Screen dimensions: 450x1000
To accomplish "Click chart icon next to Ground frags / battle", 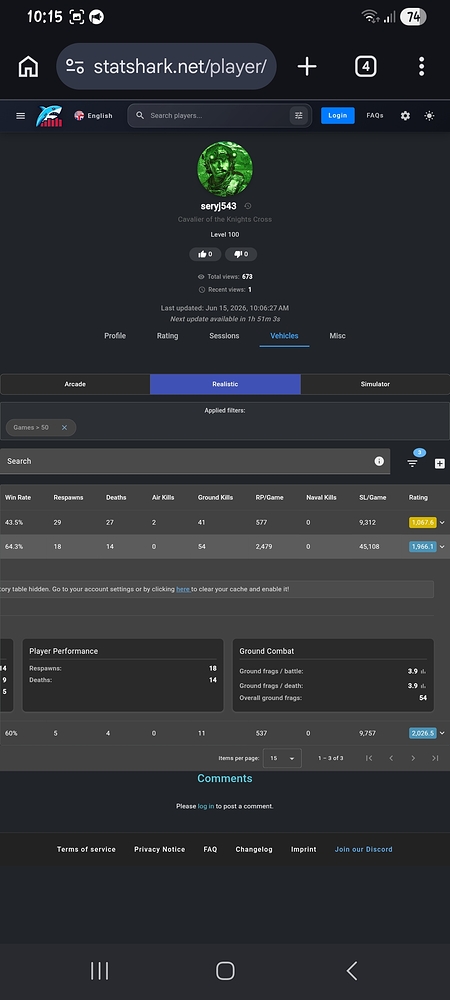I will (424, 672).
